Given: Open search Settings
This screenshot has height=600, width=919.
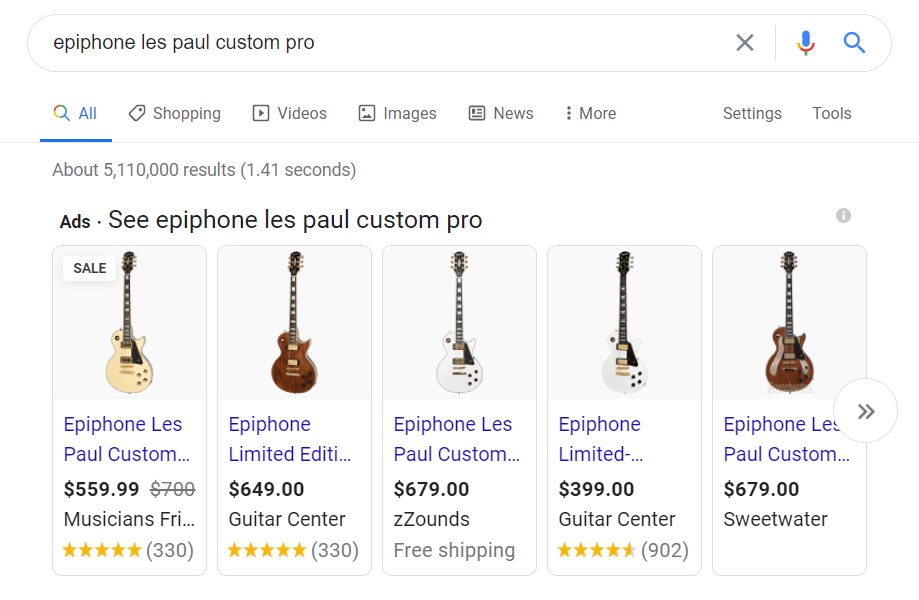Looking at the screenshot, I should click(752, 114).
